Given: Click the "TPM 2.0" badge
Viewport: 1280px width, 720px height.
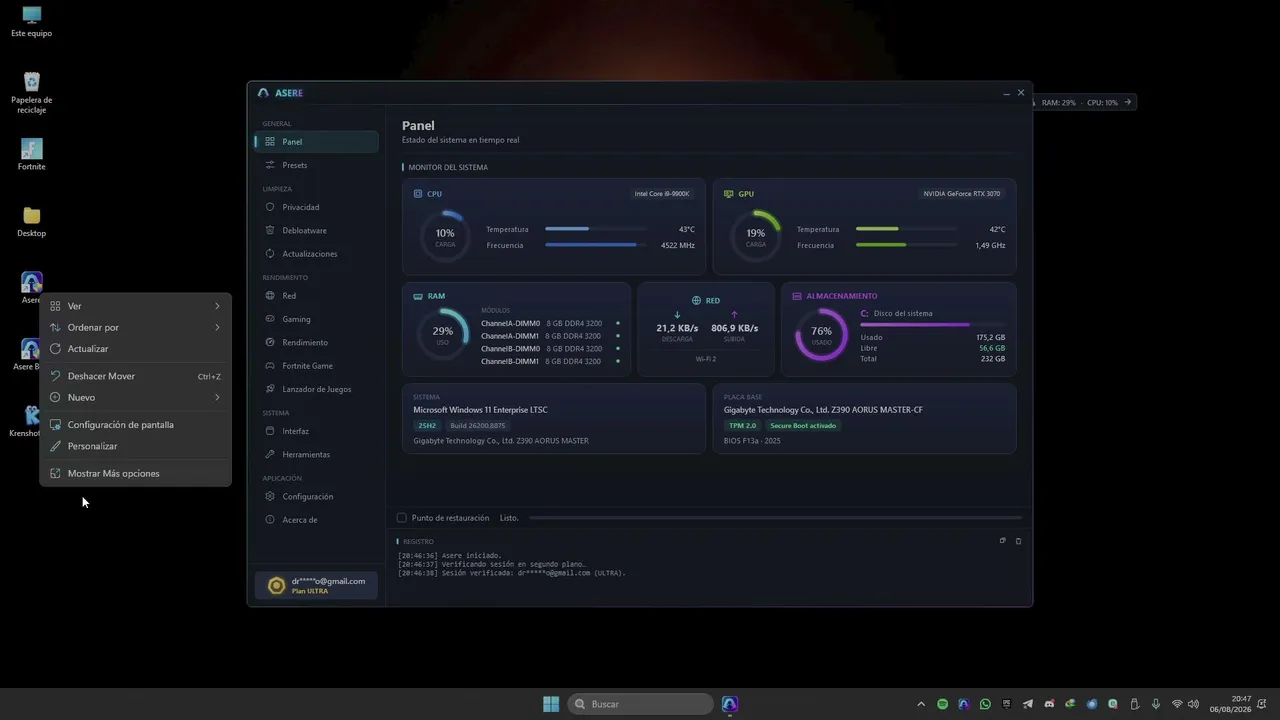Looking at the screenshot, I should pyautogui.click(x=742, y=426).
